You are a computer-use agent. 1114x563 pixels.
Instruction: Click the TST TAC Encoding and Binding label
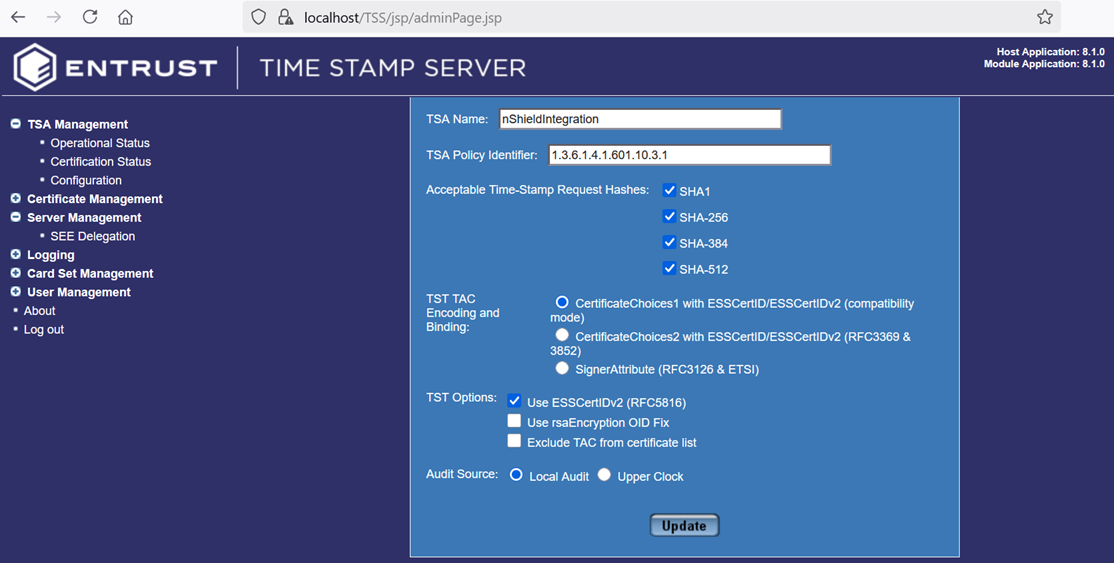[463, 313]
